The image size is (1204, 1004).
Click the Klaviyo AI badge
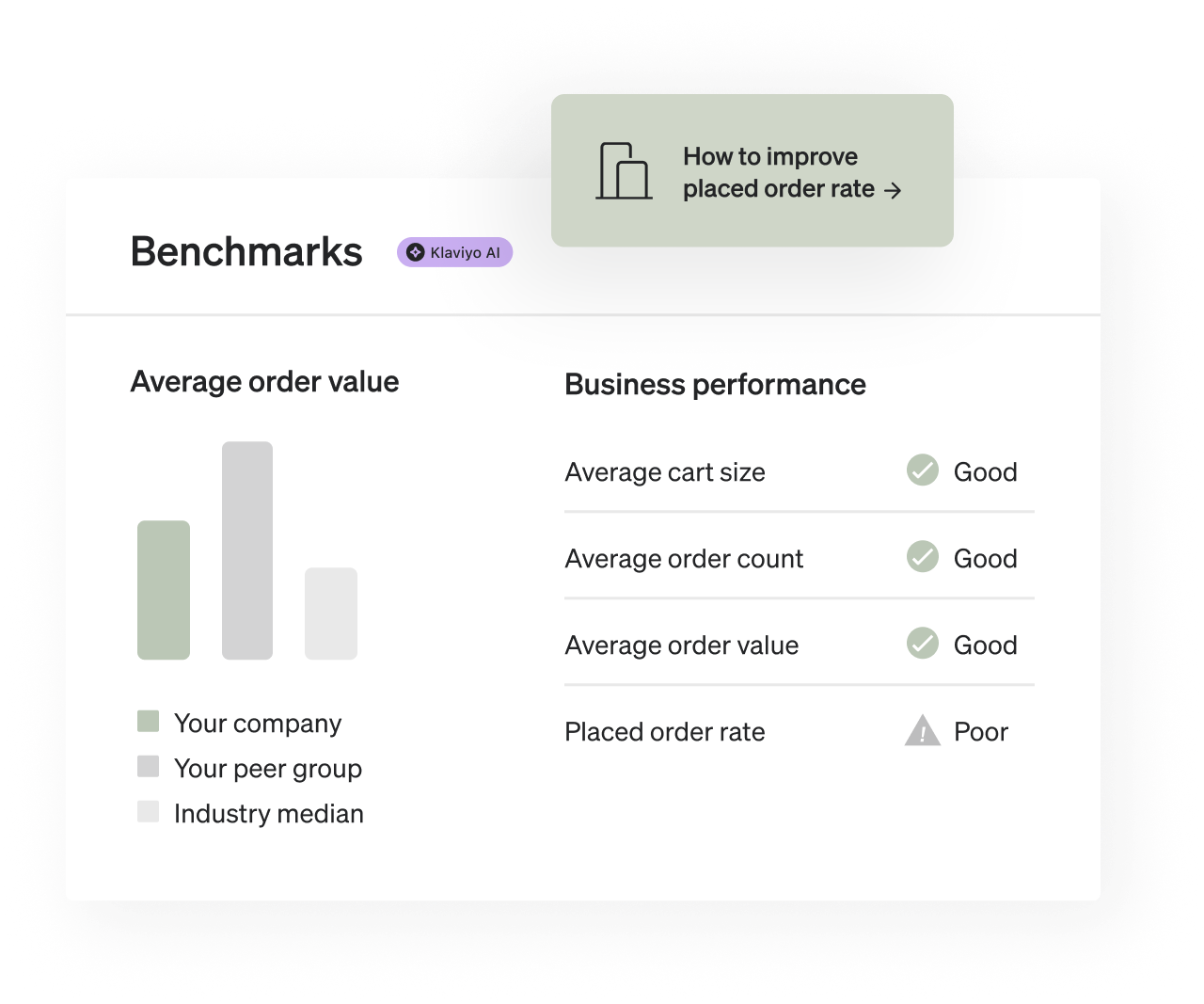[454, 251]
